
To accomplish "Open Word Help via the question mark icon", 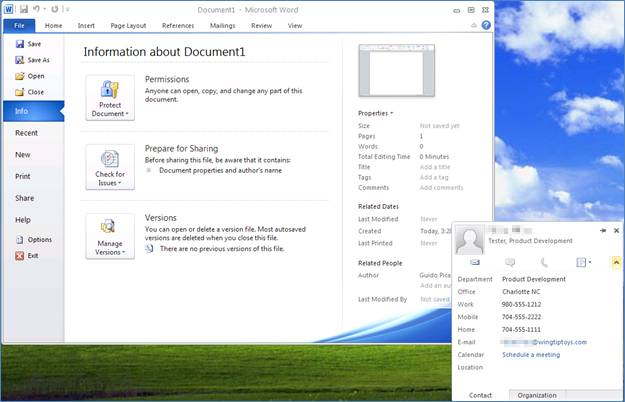I will click(486, 25).
